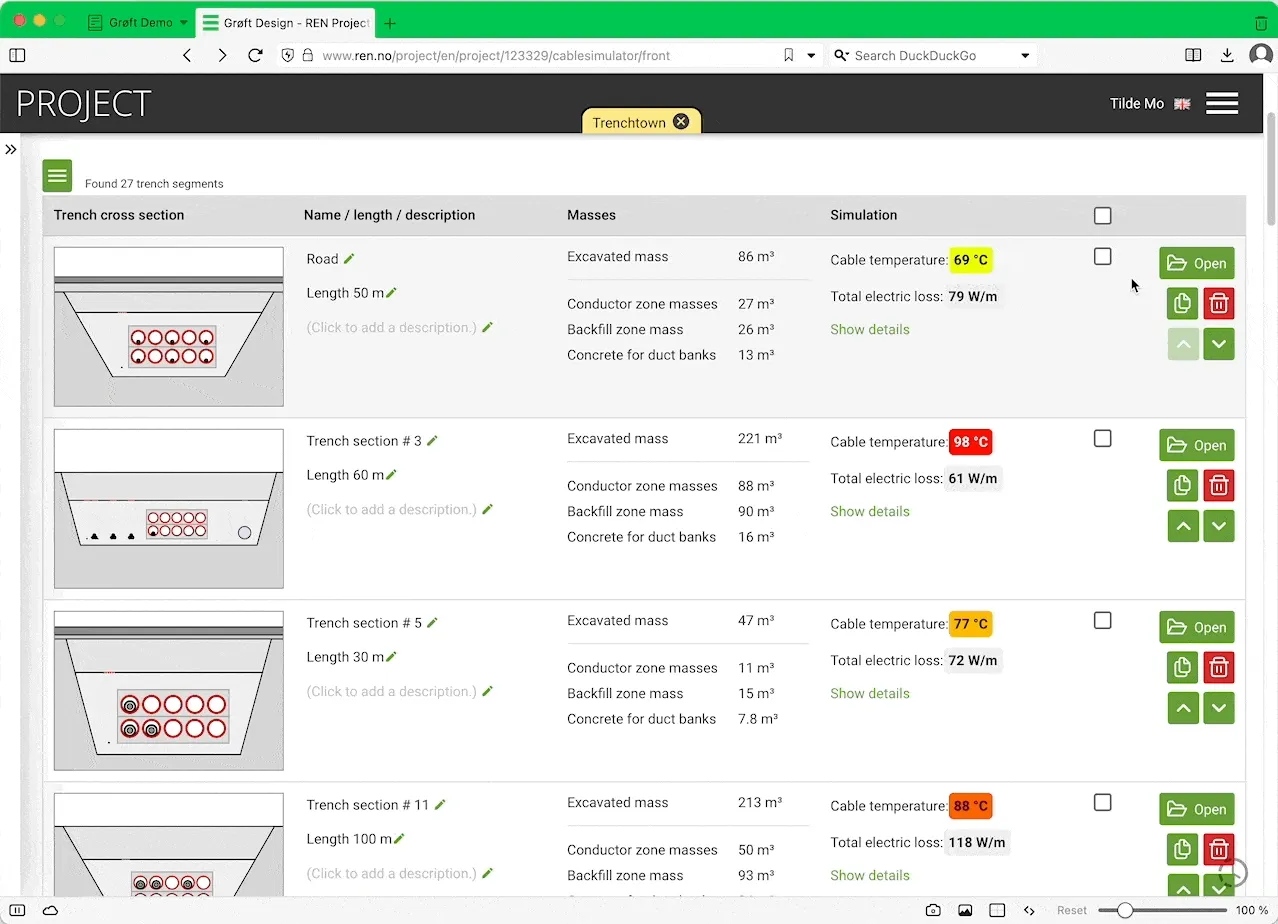Click the green list menu icon

(x=57, y=176)
